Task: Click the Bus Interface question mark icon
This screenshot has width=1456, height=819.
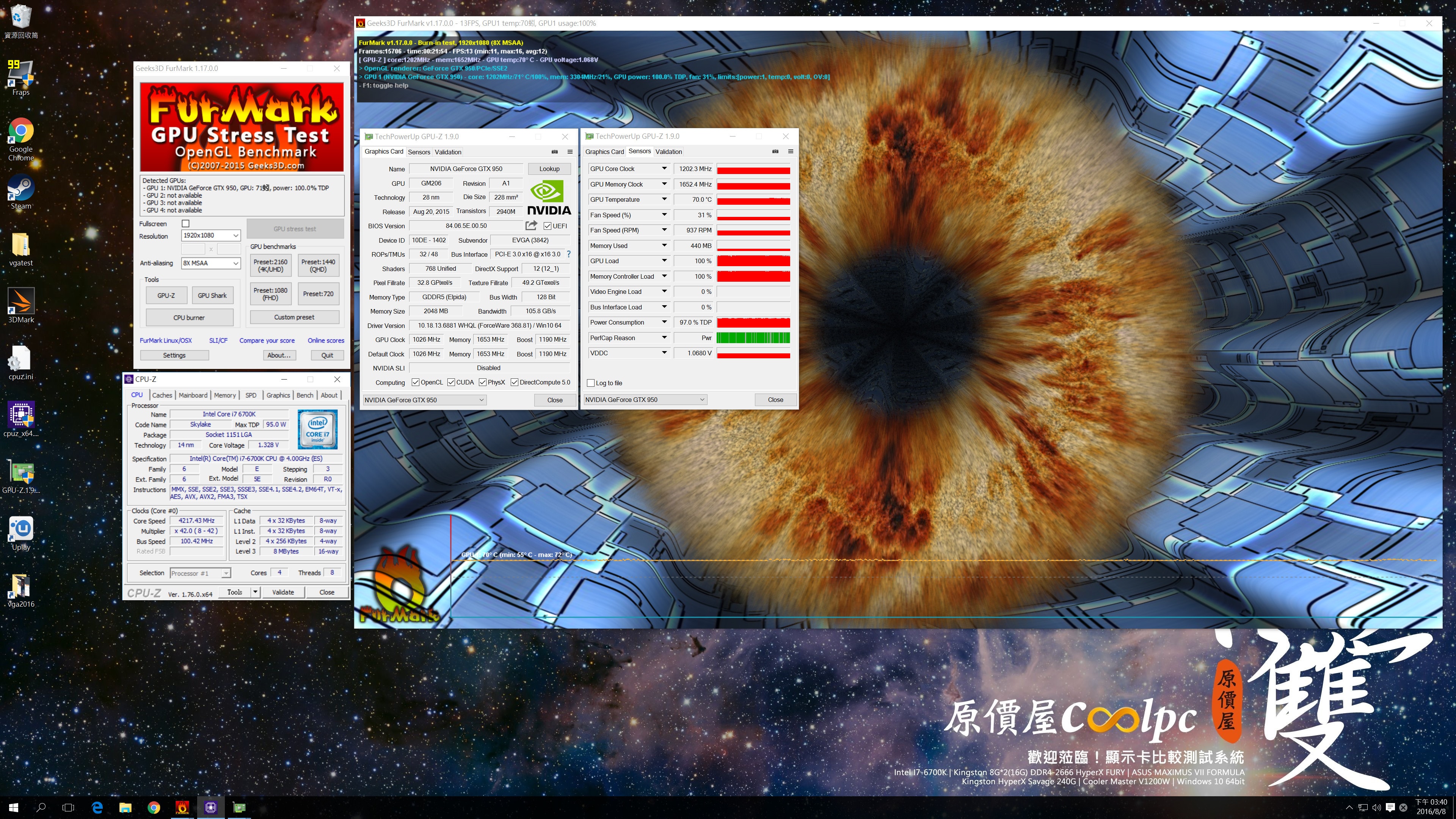Action: (x=569, y=254)
